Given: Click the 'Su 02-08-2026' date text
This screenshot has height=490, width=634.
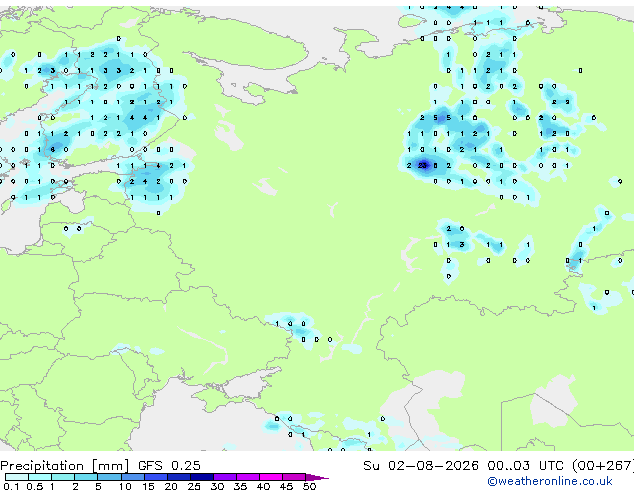Looking at the screenshot, I should [x=421, y=466].
